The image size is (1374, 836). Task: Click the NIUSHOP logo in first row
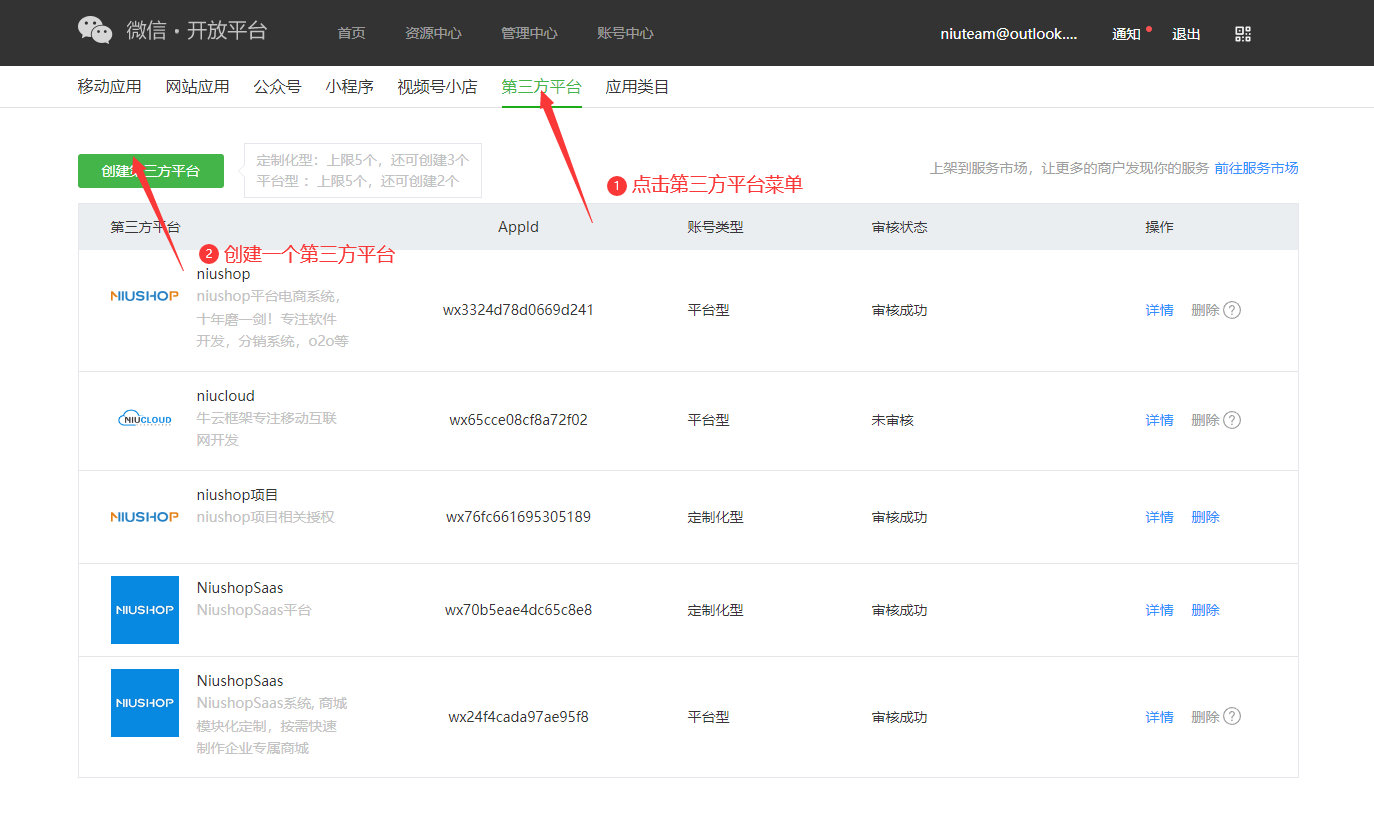[145, 295]
